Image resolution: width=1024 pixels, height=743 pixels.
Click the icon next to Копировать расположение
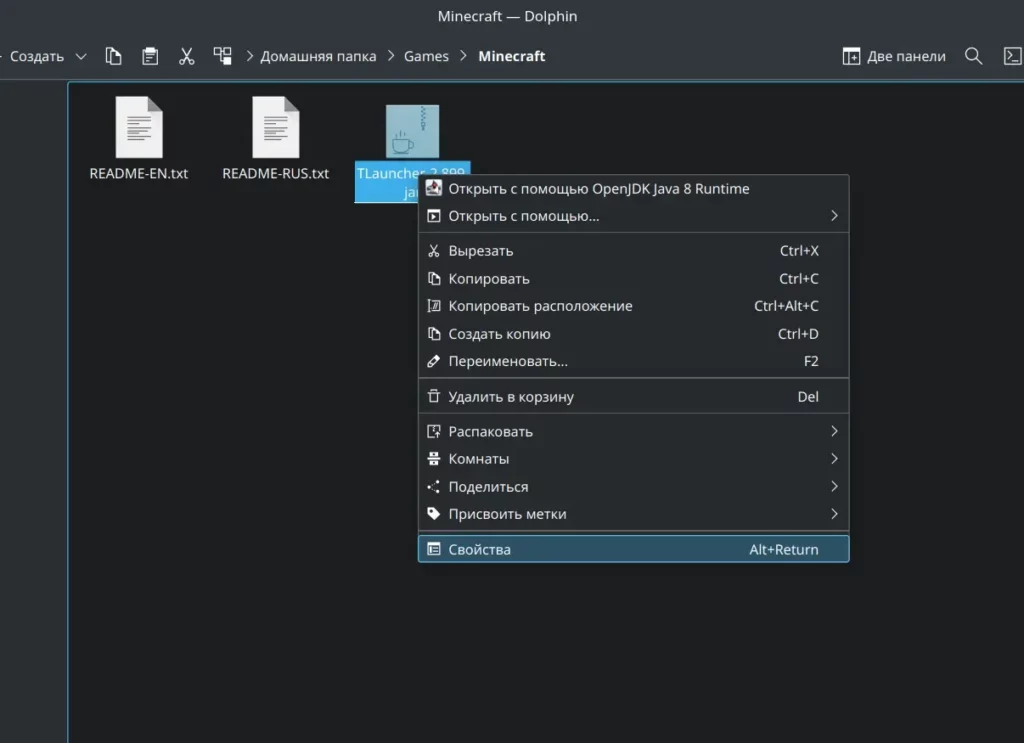[434, 306]
